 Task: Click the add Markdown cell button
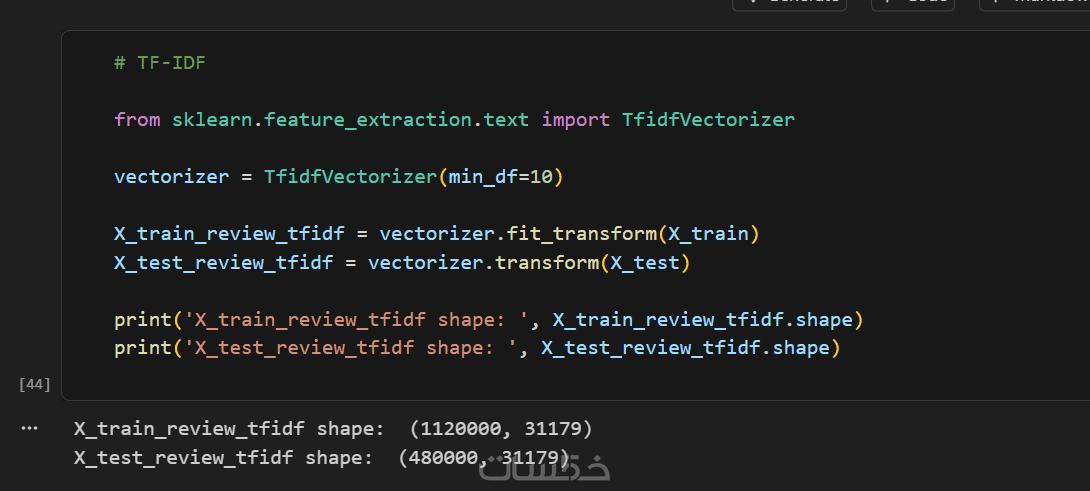pyautogui.click(x=1034, y=3)
